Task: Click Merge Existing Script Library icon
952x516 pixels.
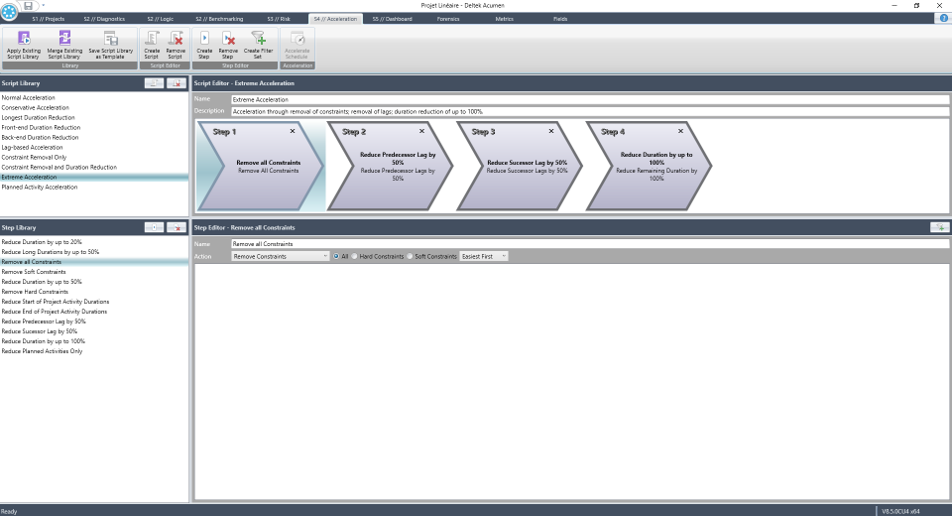Action: click(x=64, y=45)
